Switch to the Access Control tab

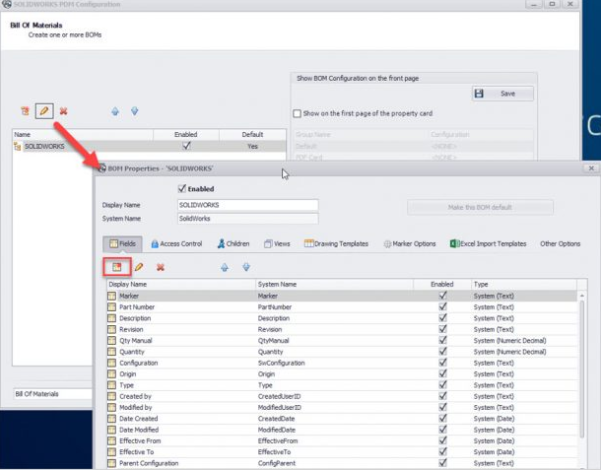176,243
